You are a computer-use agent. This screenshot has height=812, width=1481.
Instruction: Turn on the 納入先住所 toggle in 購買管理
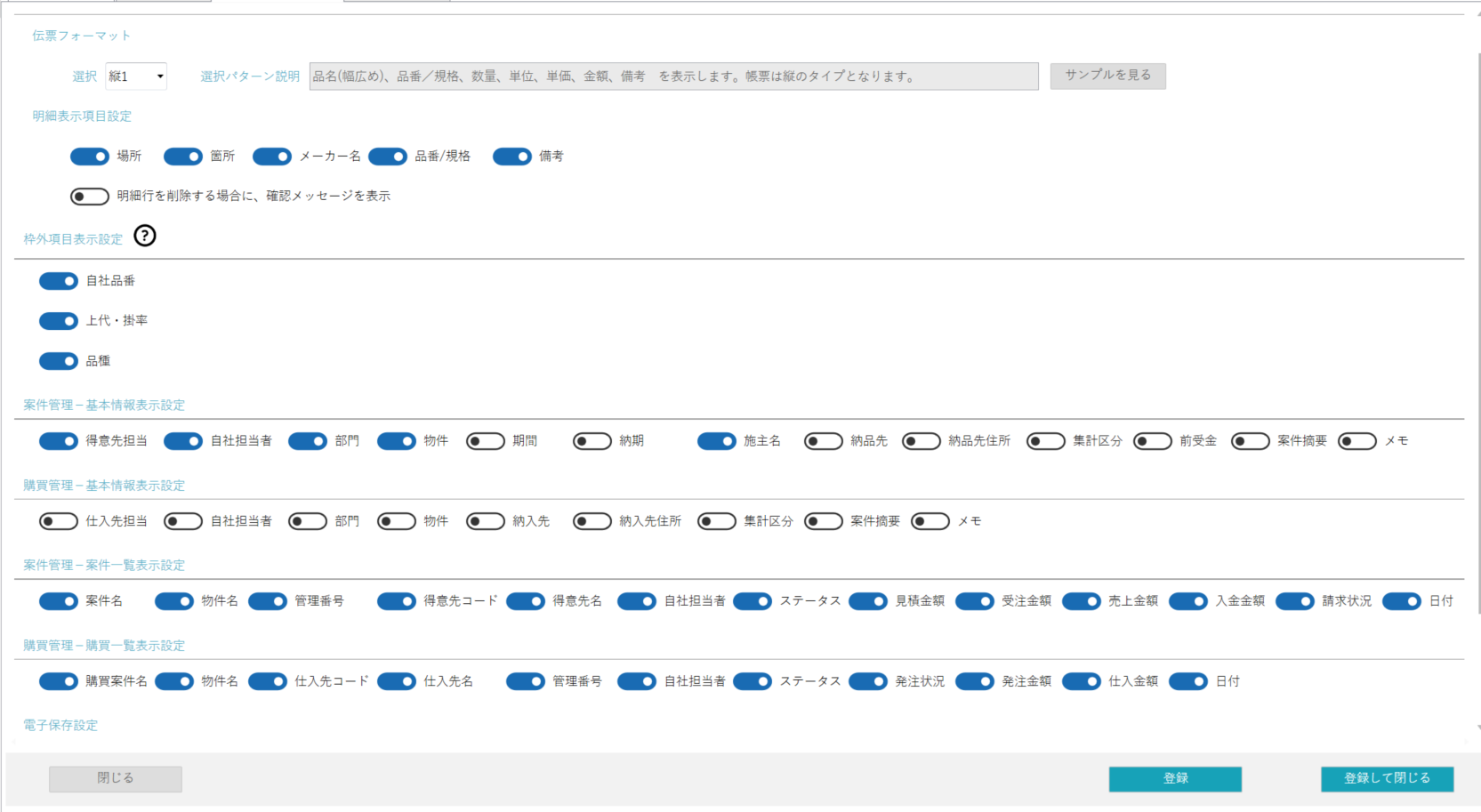coord(592,521)
